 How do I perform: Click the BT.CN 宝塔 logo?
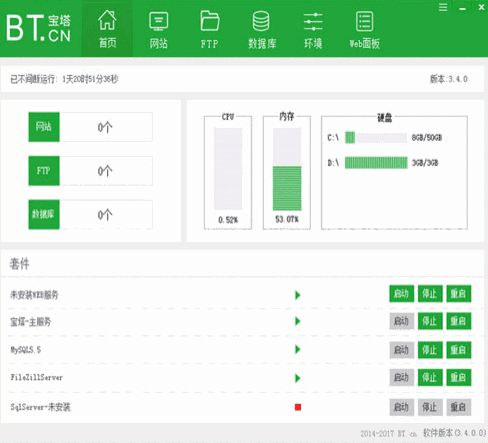[x=39, y=29]
